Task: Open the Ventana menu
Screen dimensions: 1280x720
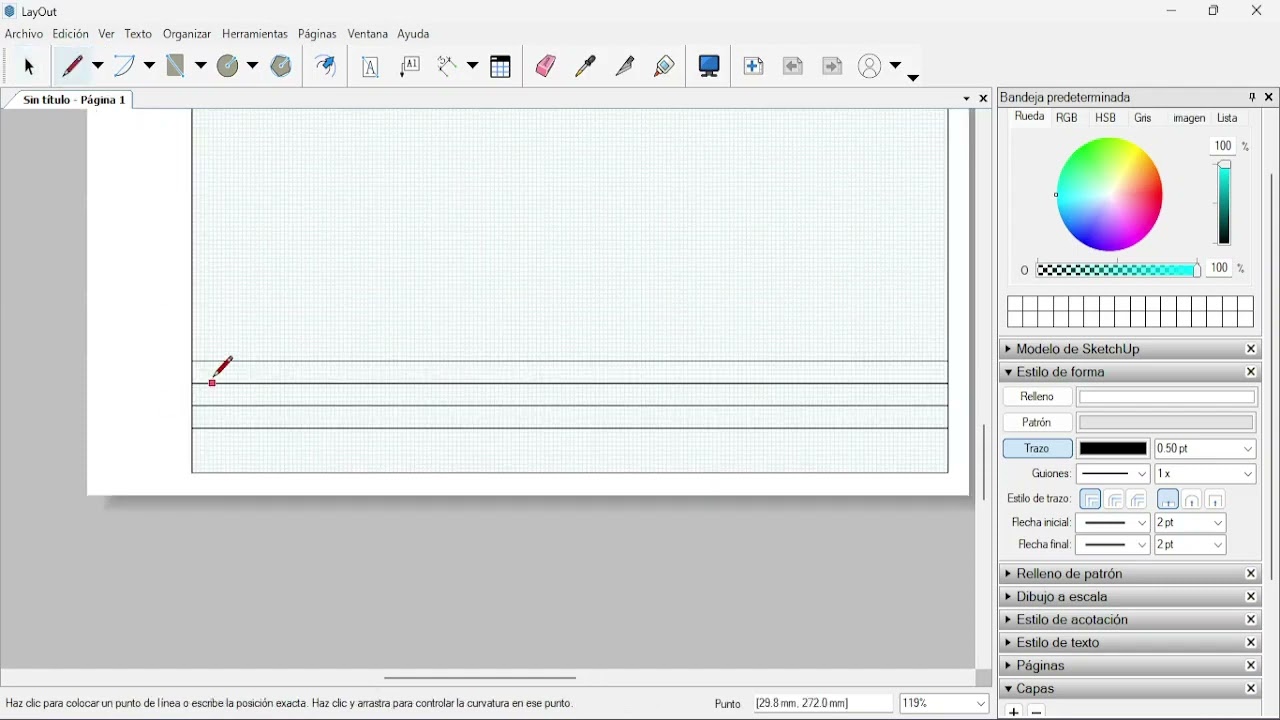Action: 368,34
